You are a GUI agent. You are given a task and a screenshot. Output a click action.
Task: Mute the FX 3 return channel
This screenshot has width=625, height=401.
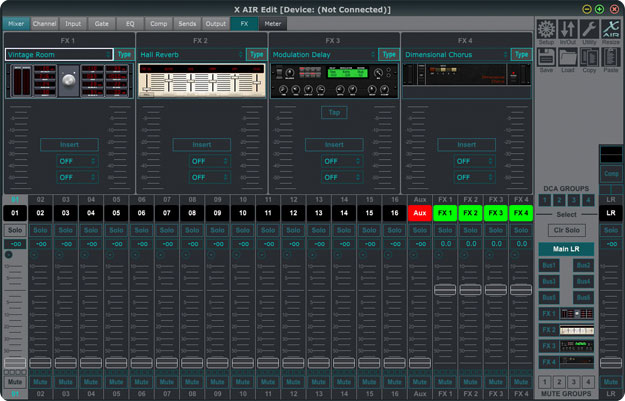pos(495,382)
